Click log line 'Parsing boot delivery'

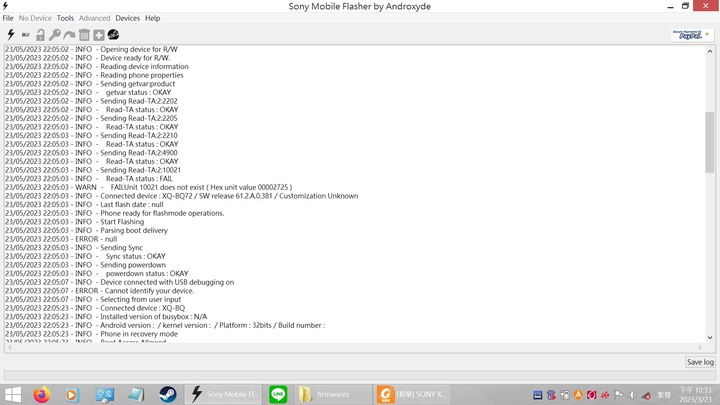coord(86,231)
